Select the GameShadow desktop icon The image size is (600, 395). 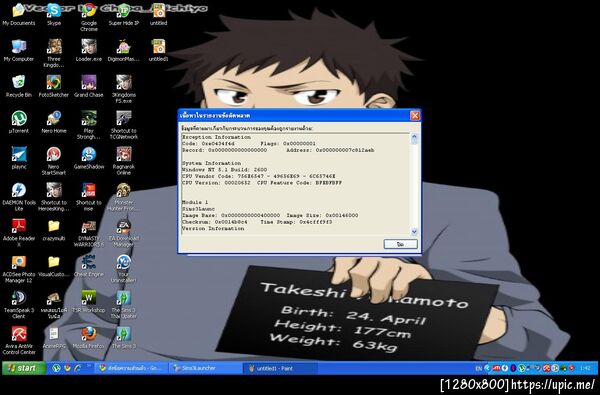[89, 158]
